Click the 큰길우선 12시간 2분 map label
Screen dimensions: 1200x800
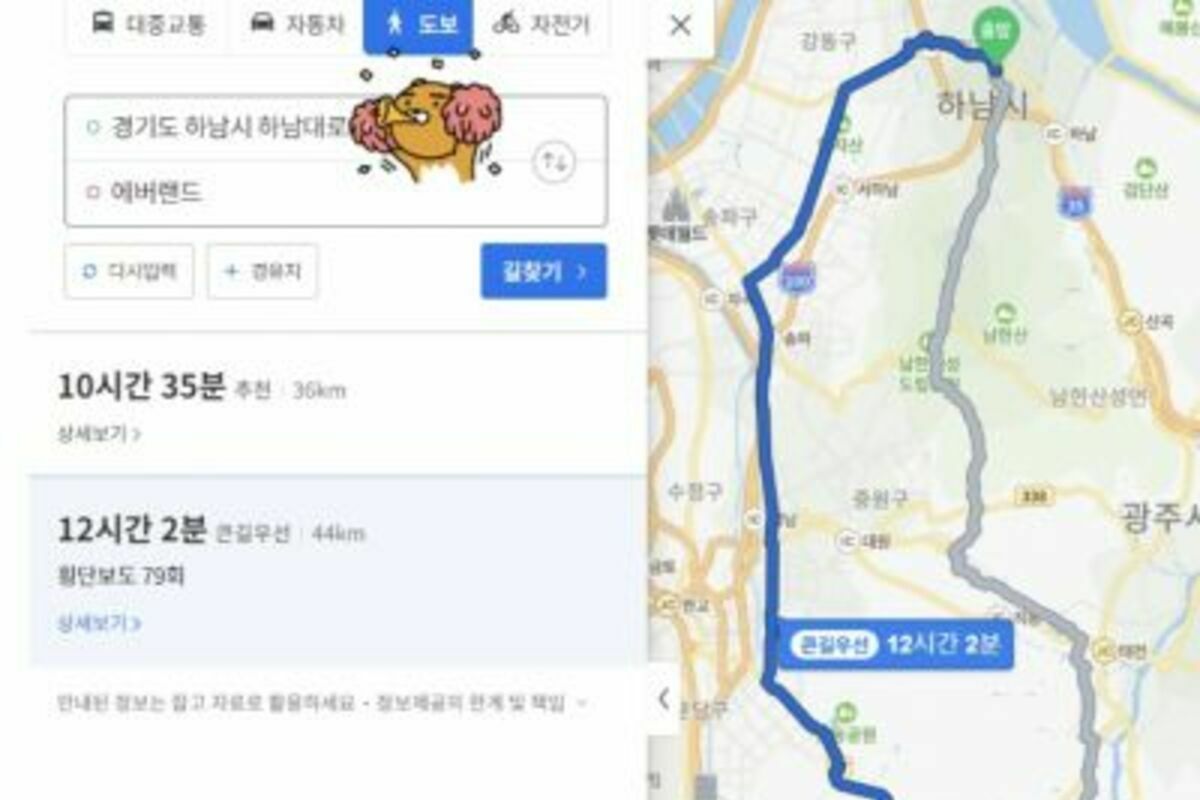tap(897, 645)
